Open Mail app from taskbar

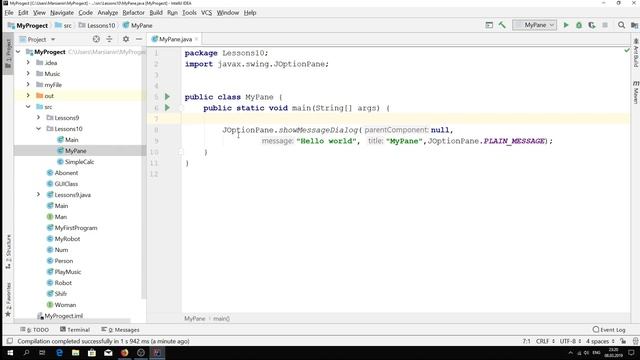pyautogui.click(x=108, y=353)
